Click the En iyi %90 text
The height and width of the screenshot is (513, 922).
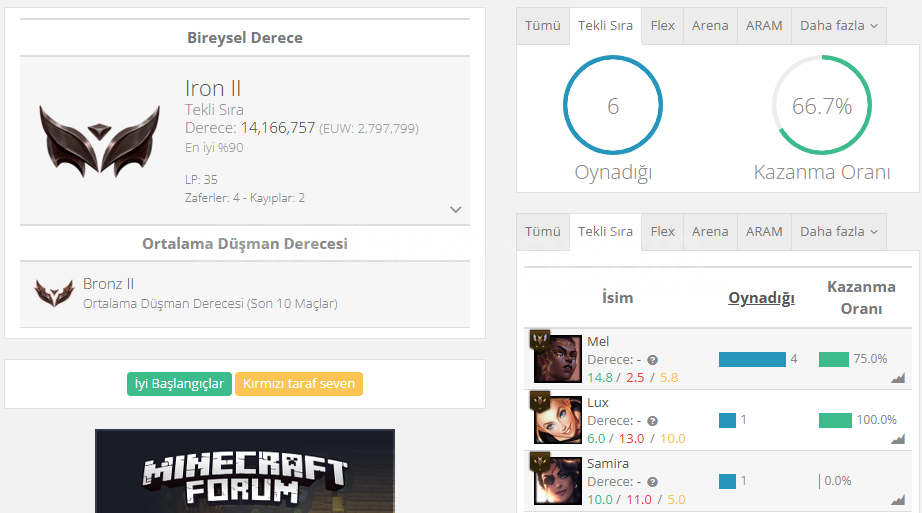pos(214,148)
